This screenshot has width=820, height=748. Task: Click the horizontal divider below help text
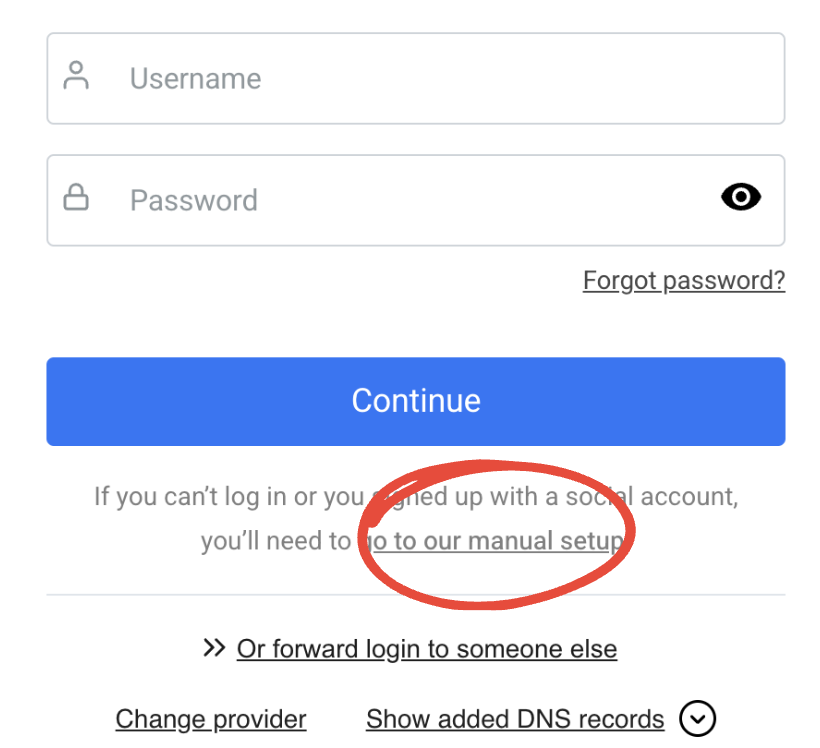(416, 594)
